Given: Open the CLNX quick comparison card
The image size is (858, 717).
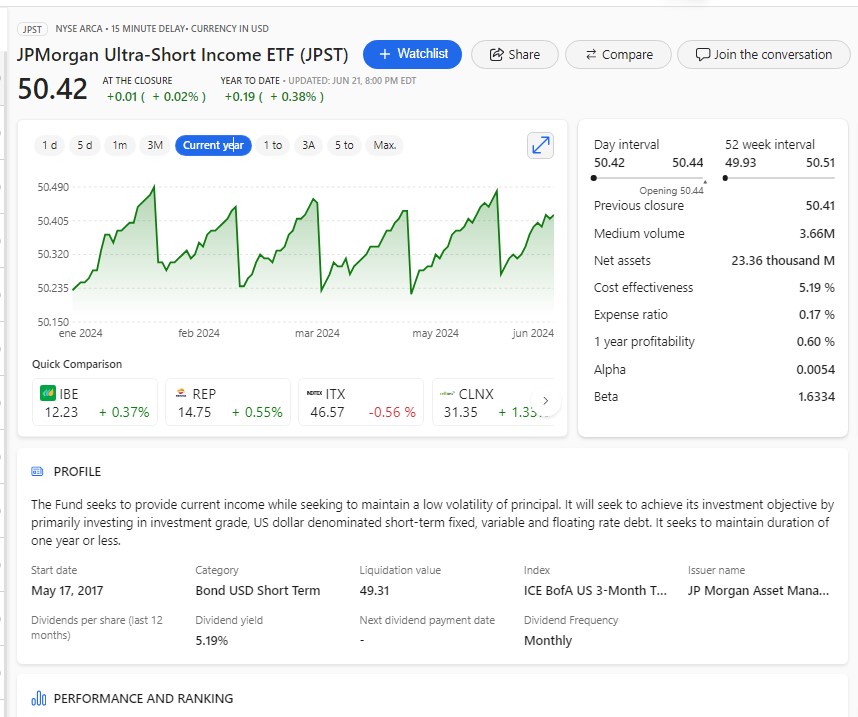Looking at the screenshot, I should click(x=494, y=402).
